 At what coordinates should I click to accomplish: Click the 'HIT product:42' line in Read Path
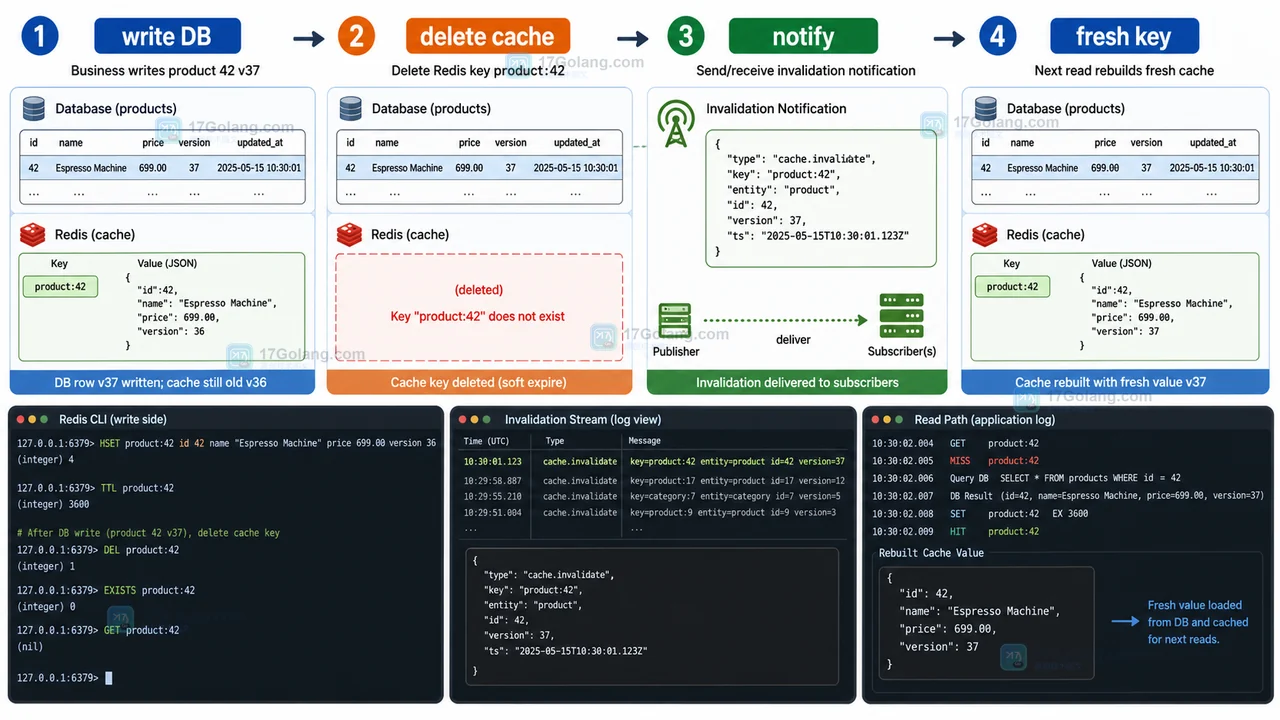(x=955, y=531)
